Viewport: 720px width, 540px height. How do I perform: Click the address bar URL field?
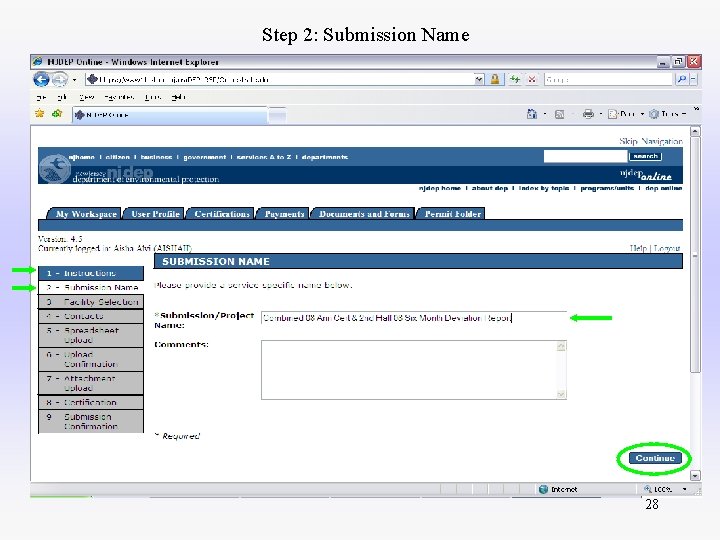[280, 79]
